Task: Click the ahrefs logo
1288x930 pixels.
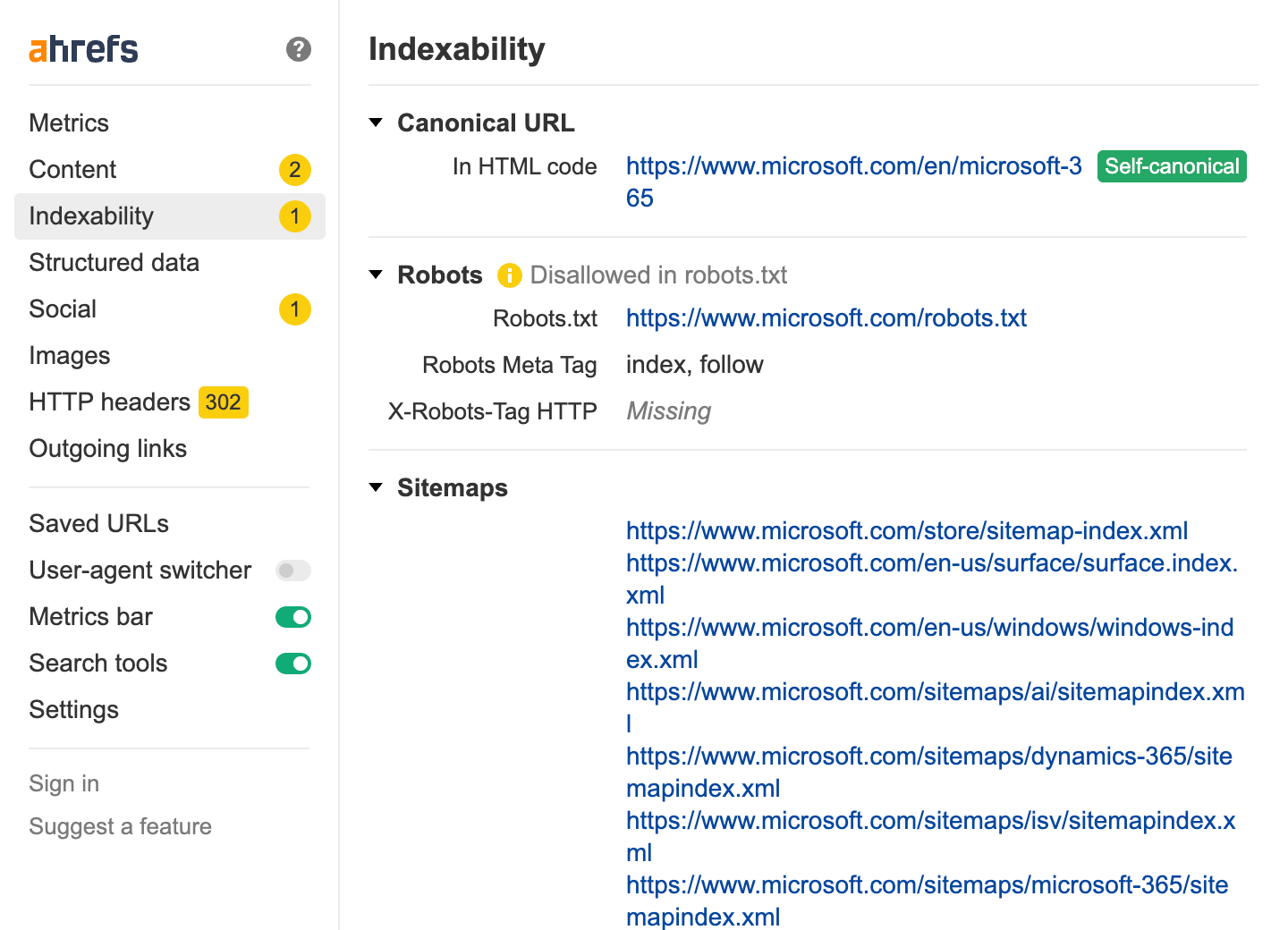Action: tap(83, 49)
